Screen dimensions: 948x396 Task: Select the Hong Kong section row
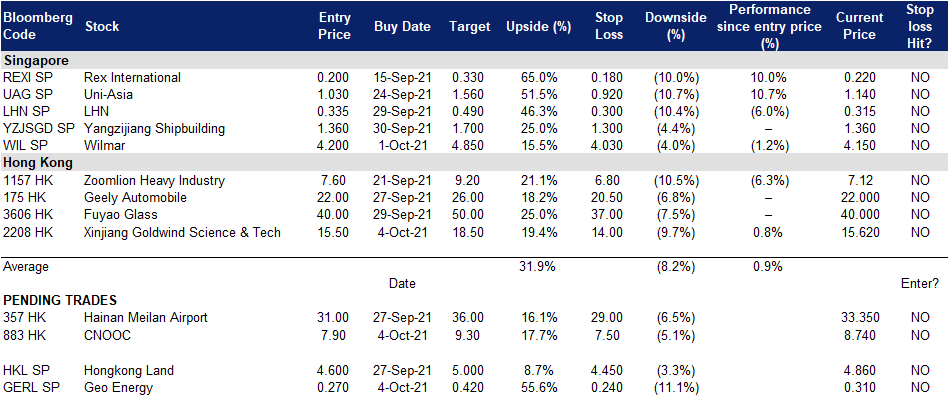point(474,163)
